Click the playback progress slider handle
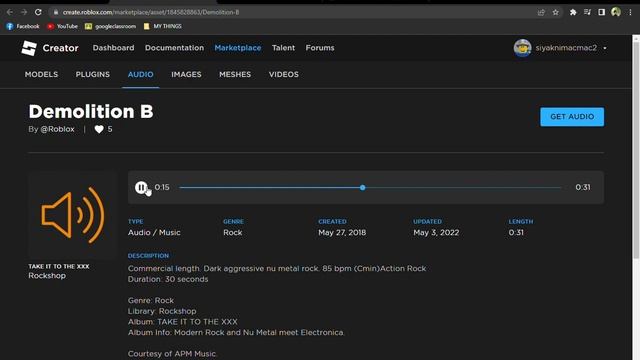The width and height of the screenshot is (640, 360). point(362,187)
